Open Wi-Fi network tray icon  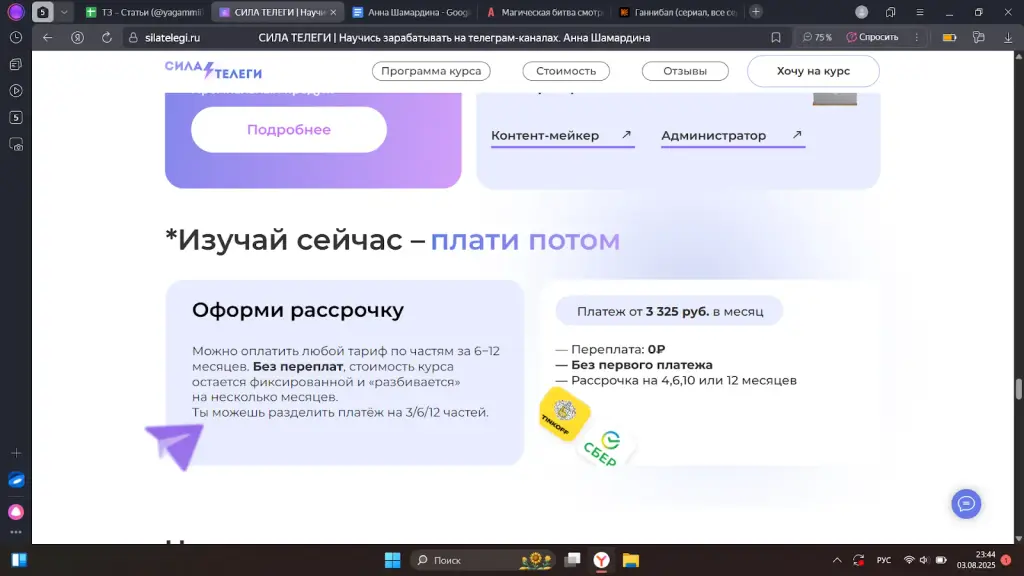908,560
